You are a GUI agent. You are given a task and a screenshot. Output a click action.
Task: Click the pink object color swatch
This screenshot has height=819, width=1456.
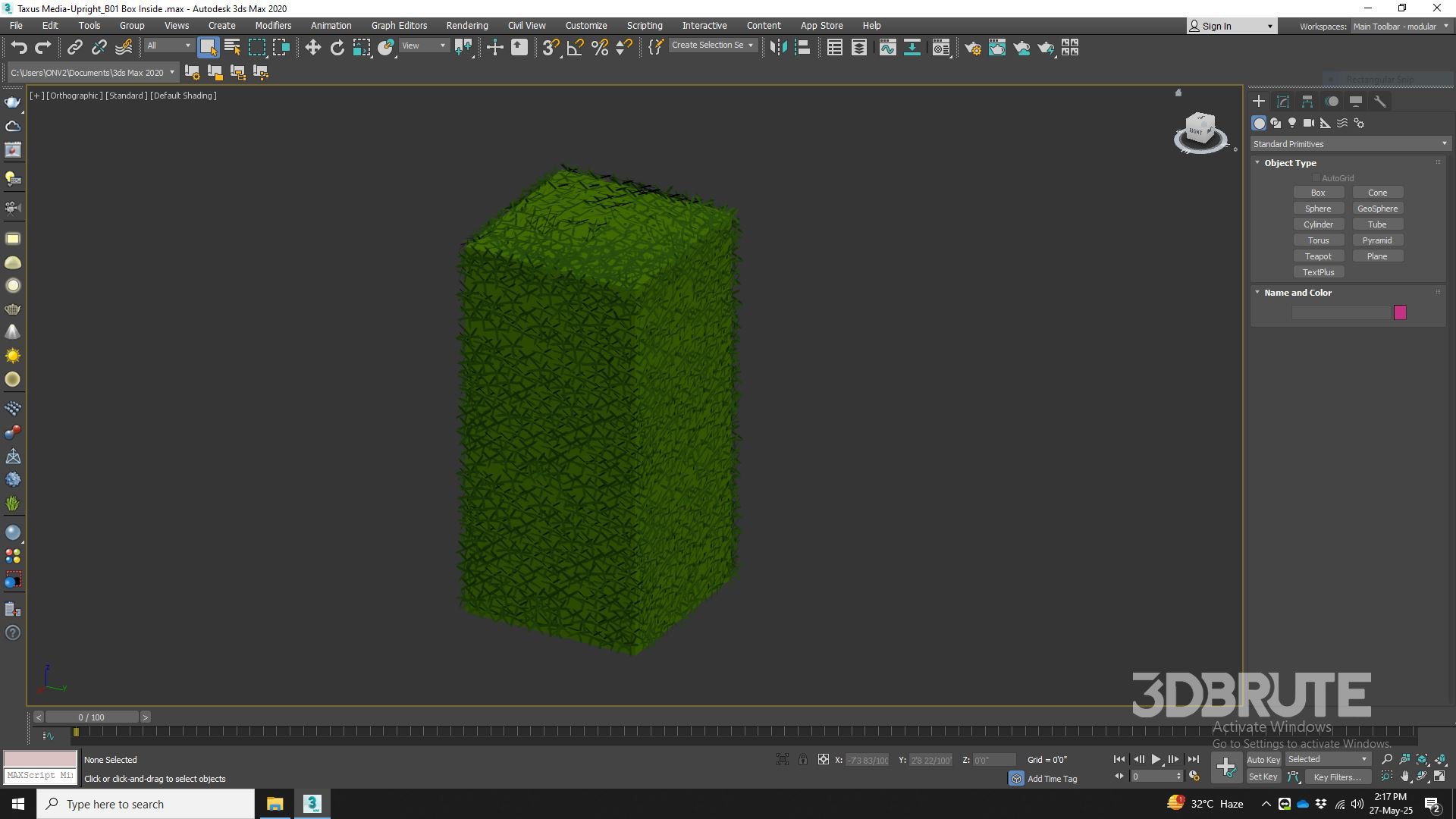[x=1400, y=312]
